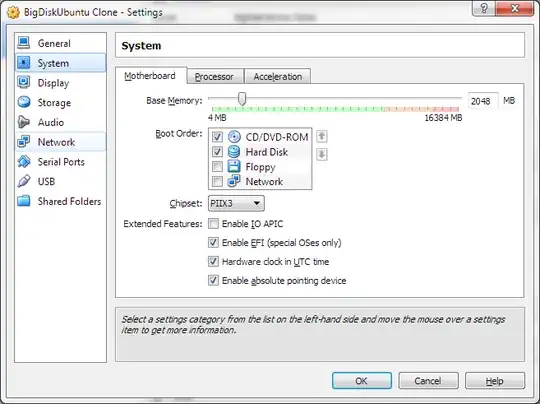This screenshot has height=404, width=540.
Task: Open the Chipset PIIX3 dropdown
Action: click(236, 203)
